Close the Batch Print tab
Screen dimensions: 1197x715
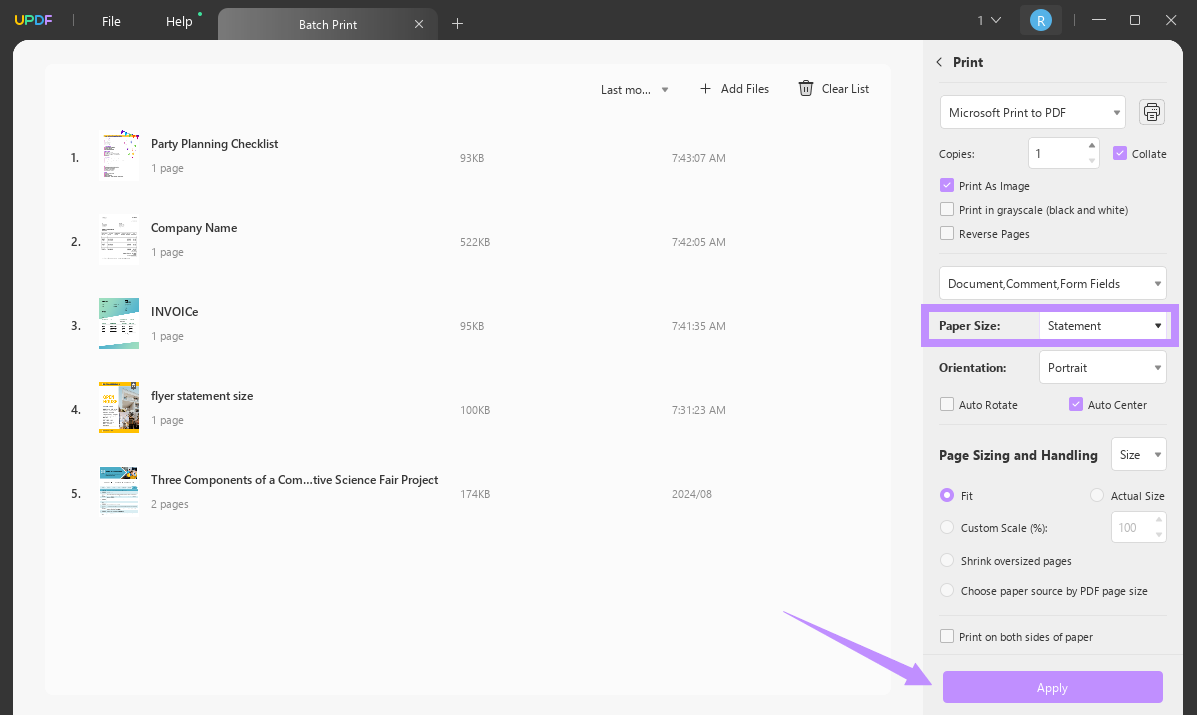click(419, 24)
